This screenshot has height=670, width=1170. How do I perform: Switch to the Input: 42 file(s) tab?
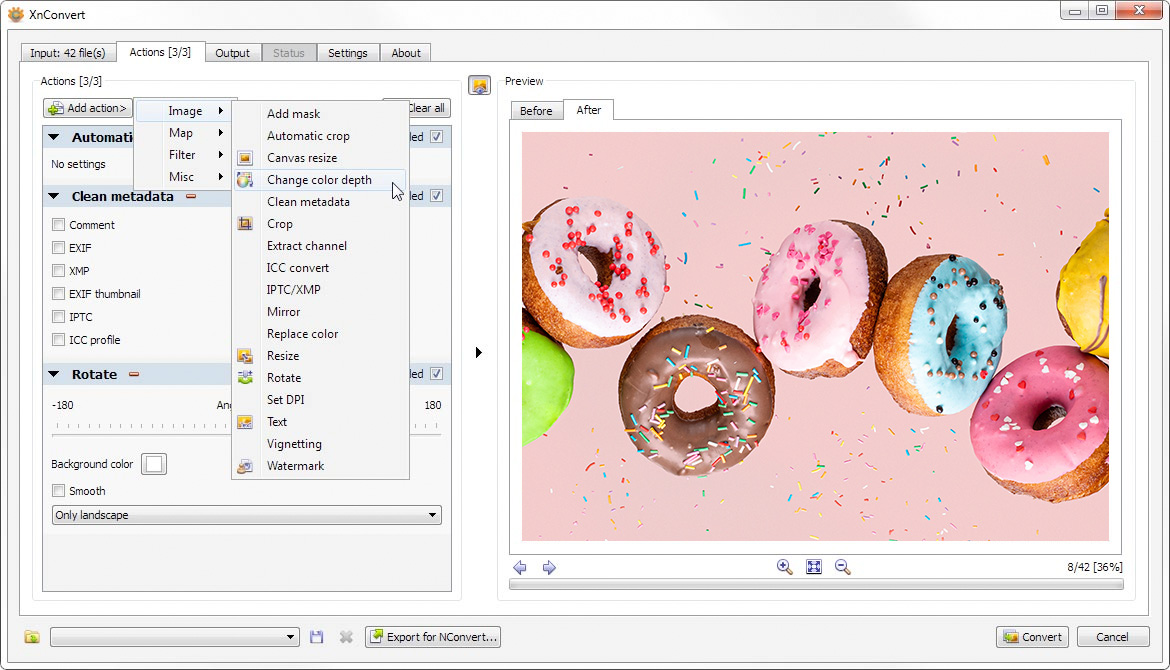[x=68, y=53]
